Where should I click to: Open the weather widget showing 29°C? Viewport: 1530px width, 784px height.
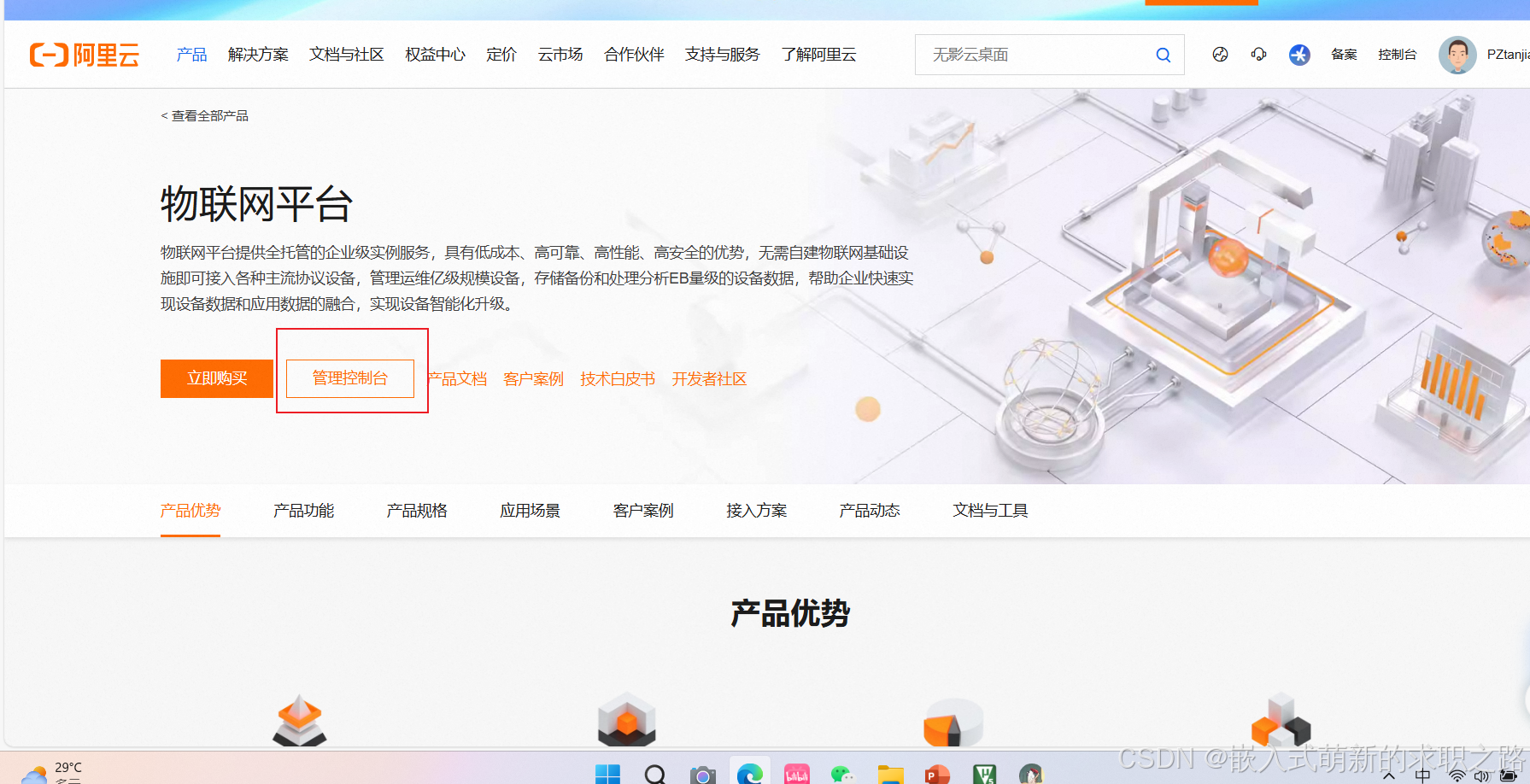click(x=51, y=772)
